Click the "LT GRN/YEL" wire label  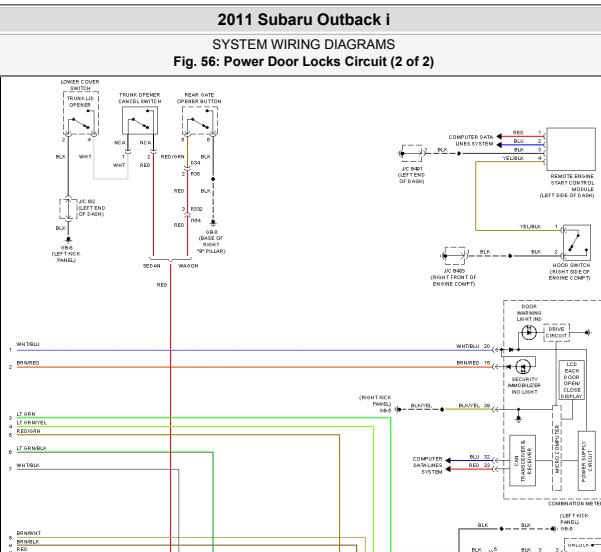31,423
